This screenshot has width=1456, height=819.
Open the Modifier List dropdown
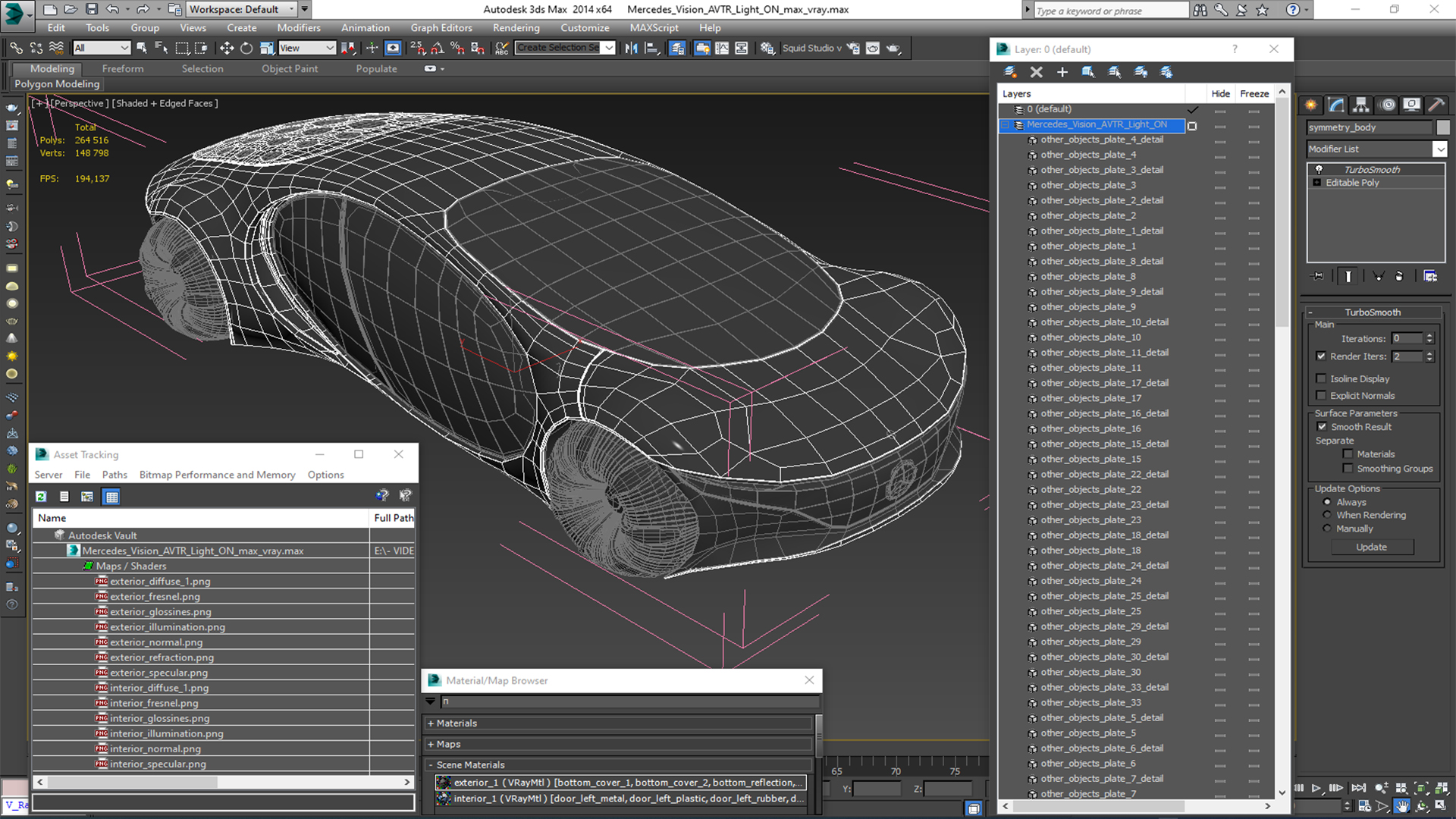tap(1440, 149)
